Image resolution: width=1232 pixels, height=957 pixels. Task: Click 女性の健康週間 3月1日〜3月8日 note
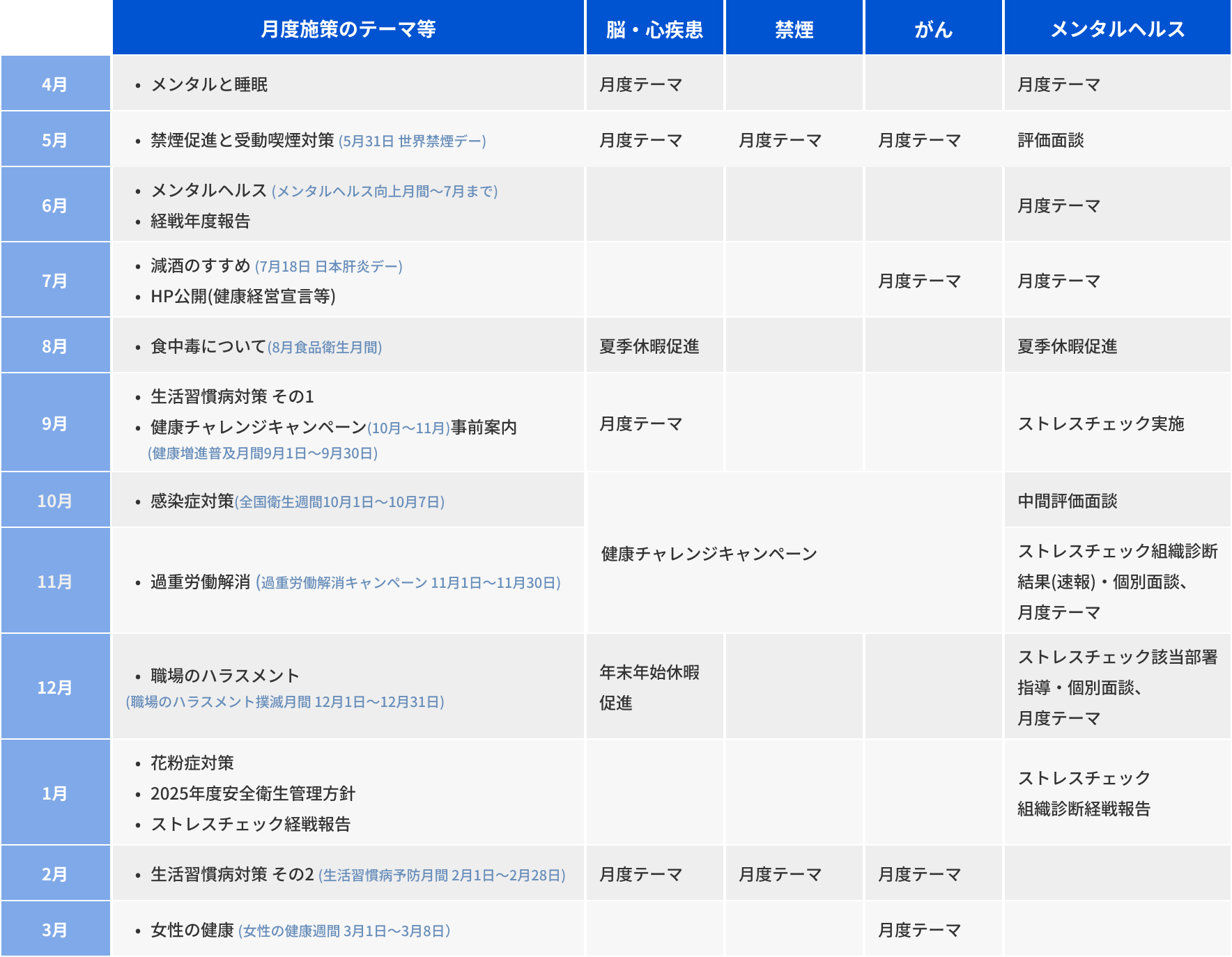coord(344,931)
